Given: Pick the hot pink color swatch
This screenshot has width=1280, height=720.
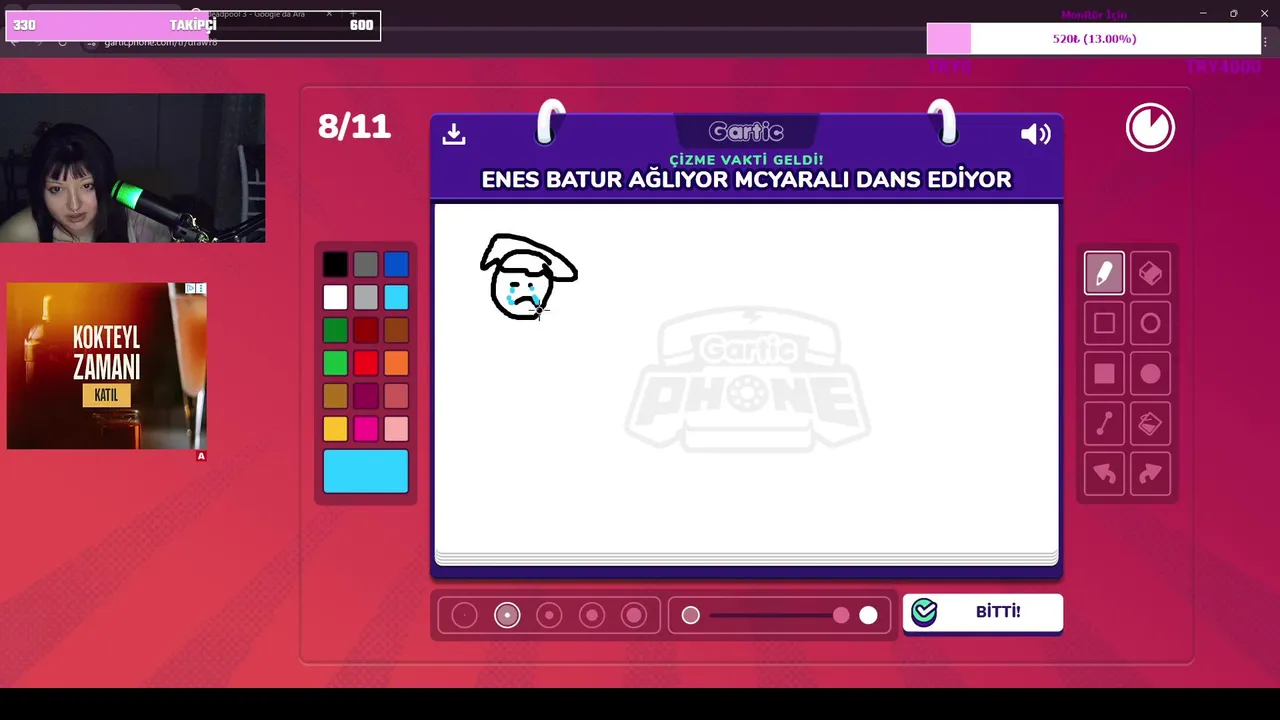Looking at the screenshot, I should tap(366, 429).
